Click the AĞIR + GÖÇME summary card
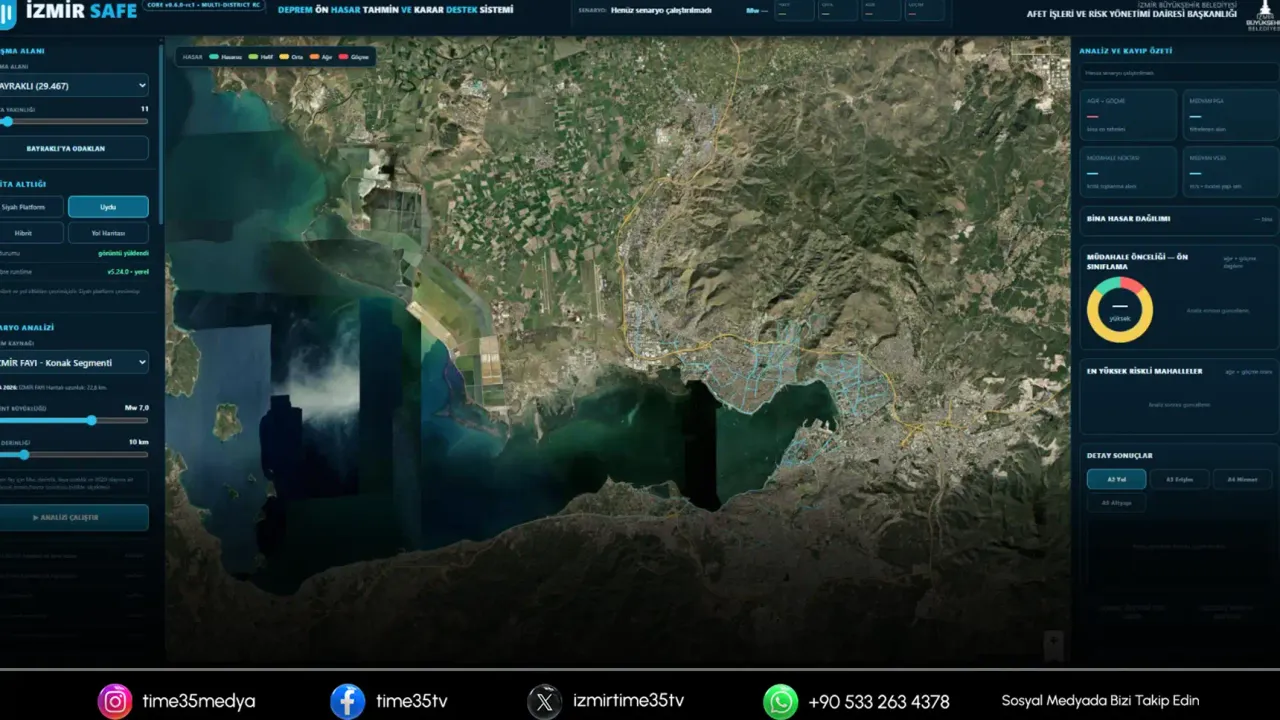1280x720 pixels. tap(1128, 115)
